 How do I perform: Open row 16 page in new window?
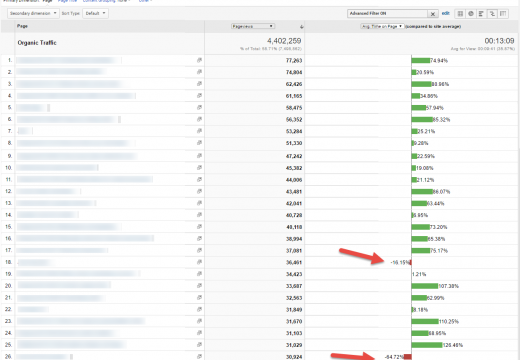199,238
